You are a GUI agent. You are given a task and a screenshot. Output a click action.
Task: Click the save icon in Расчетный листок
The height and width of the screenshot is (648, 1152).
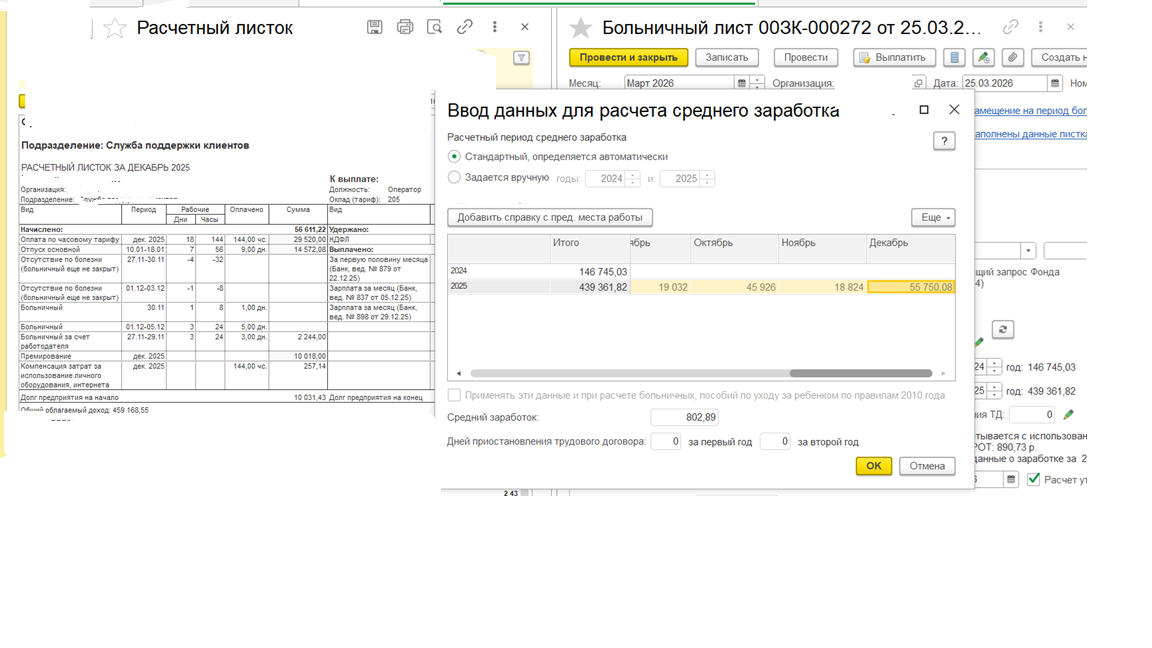(x=374, y=27)
